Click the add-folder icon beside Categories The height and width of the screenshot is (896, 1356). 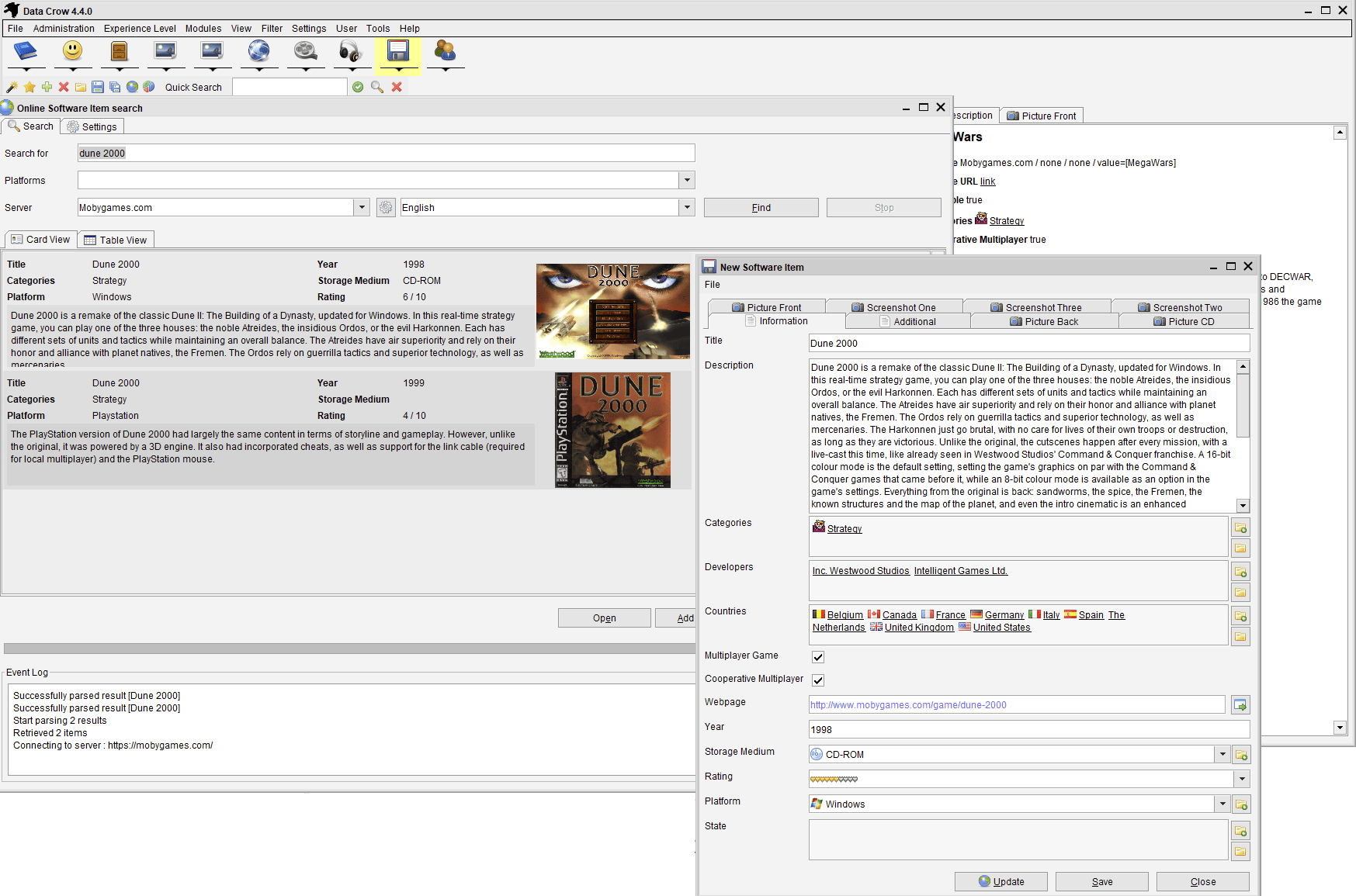pos(1241,528)
